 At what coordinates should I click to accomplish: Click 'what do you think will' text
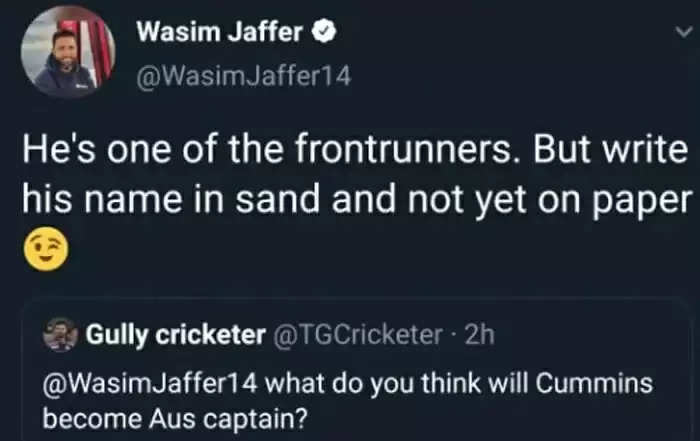point(397,383)
